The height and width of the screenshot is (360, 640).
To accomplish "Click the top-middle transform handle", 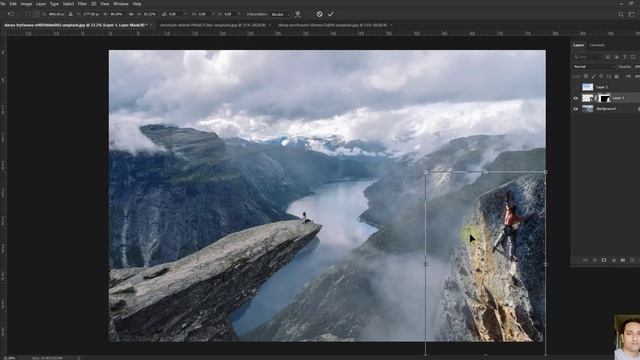I will click(485, 172).
